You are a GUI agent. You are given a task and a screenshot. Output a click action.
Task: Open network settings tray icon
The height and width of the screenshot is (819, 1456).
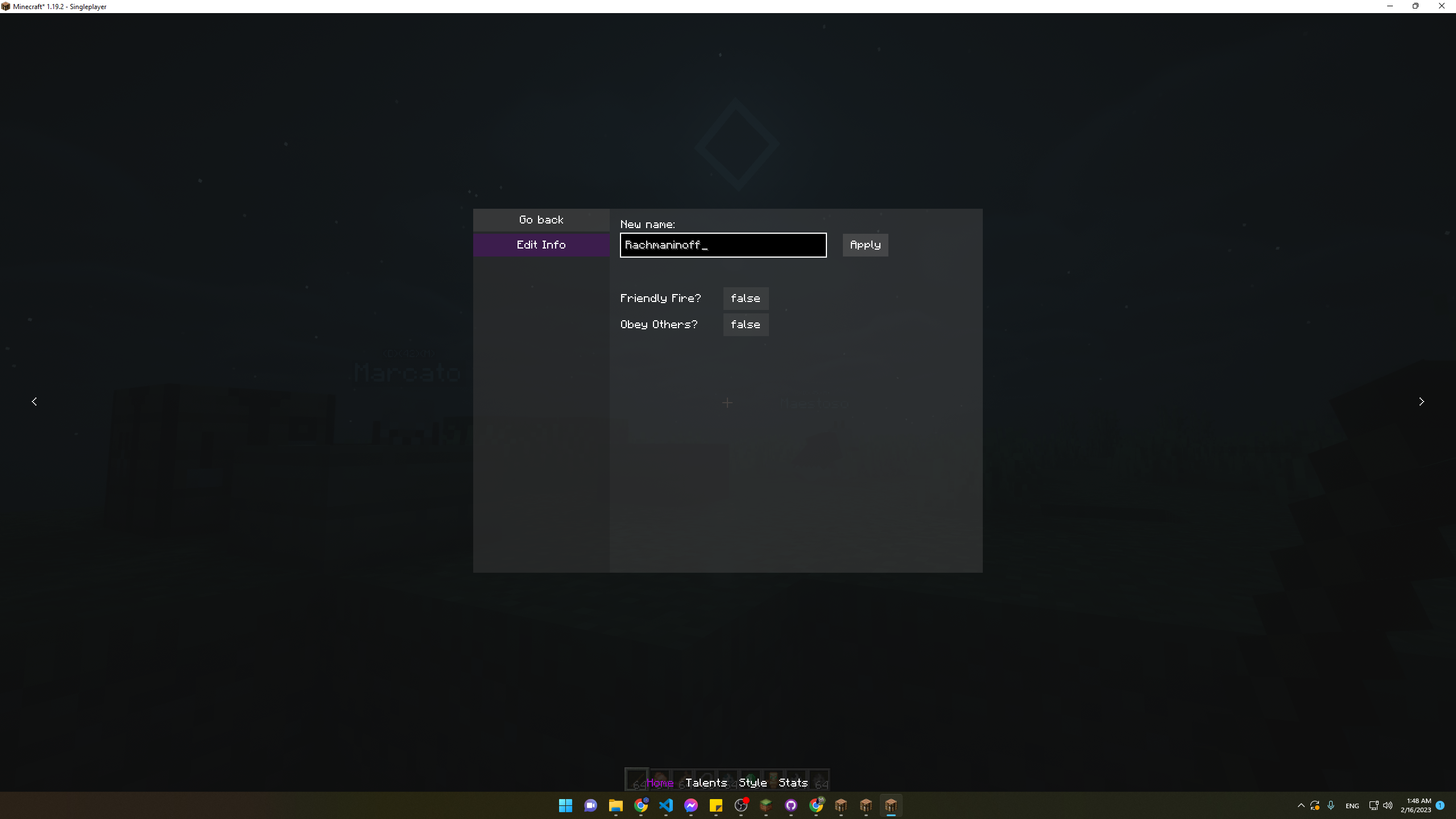1374,805
